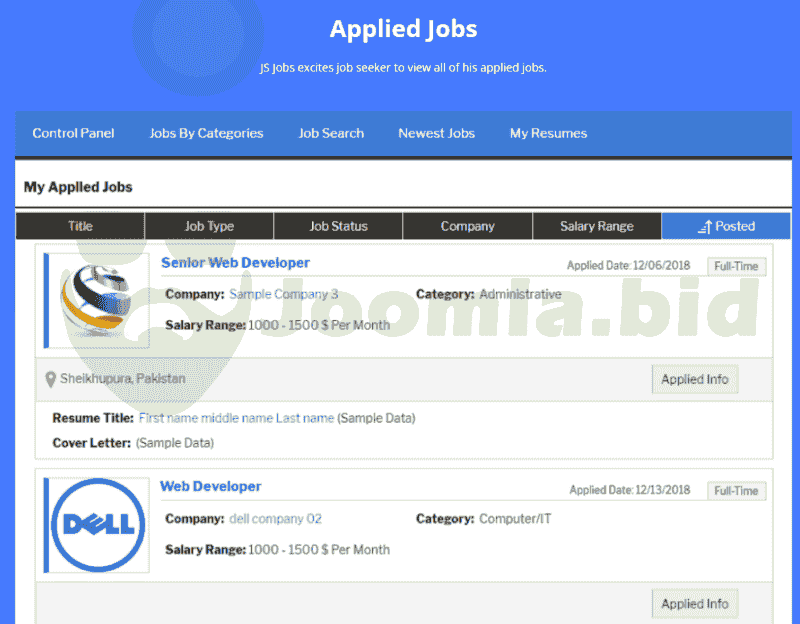Open the First name middle name resume link
Screen dimensions: 800x624
coord(236,418)
